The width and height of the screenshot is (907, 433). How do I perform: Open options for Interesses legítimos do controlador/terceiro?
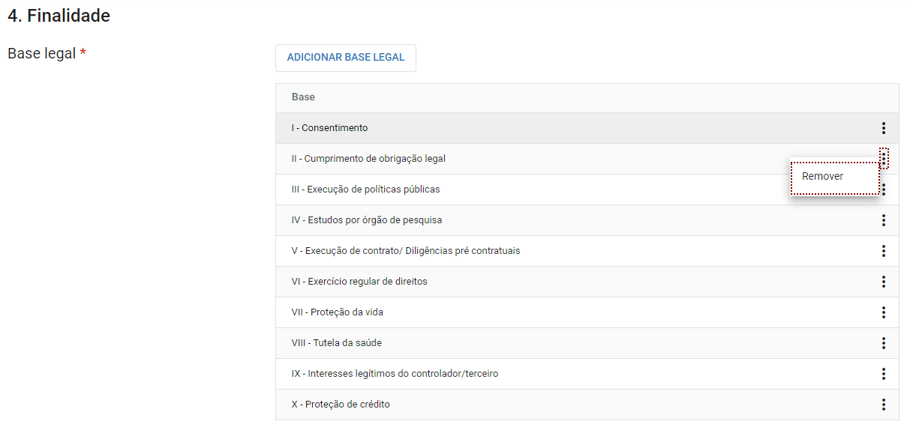[883, 373]
